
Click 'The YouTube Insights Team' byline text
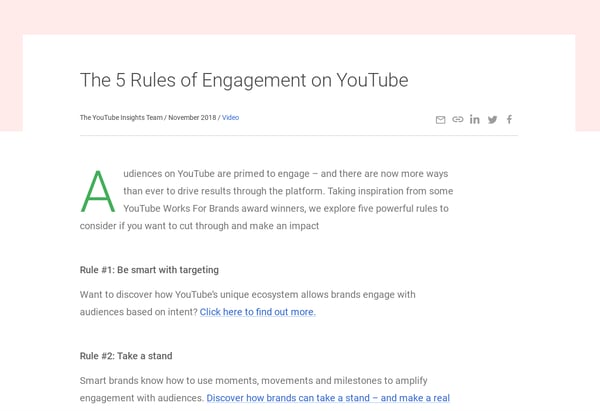(121, 117)
